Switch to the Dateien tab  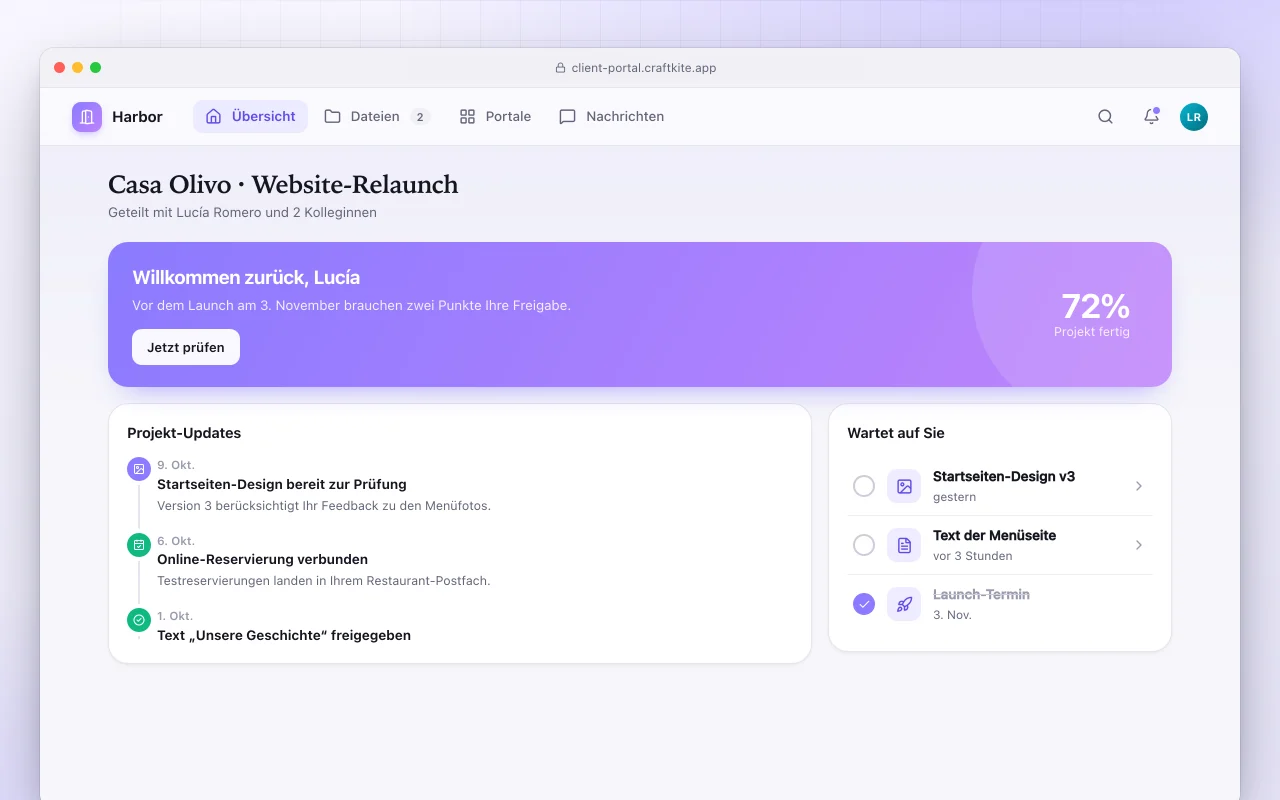pyautogui.click(x=376, y=117)
